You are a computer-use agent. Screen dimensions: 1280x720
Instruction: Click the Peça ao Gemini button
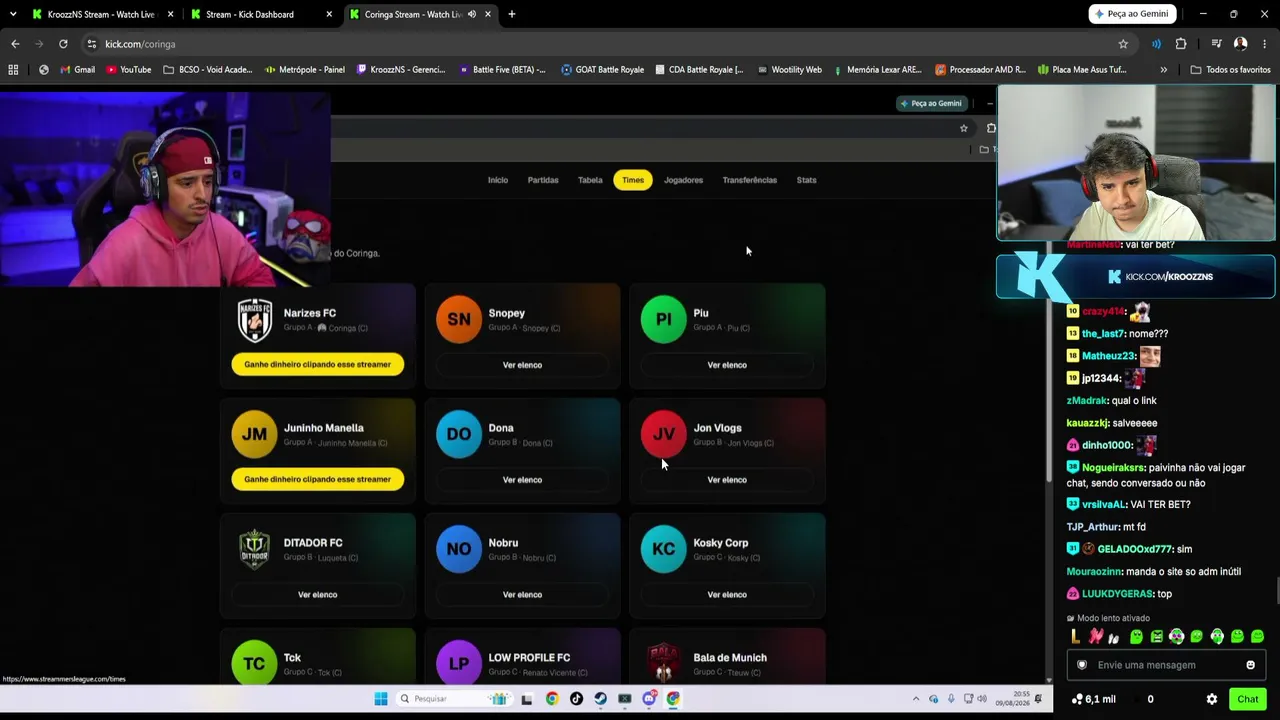[x=1132, y=14]
